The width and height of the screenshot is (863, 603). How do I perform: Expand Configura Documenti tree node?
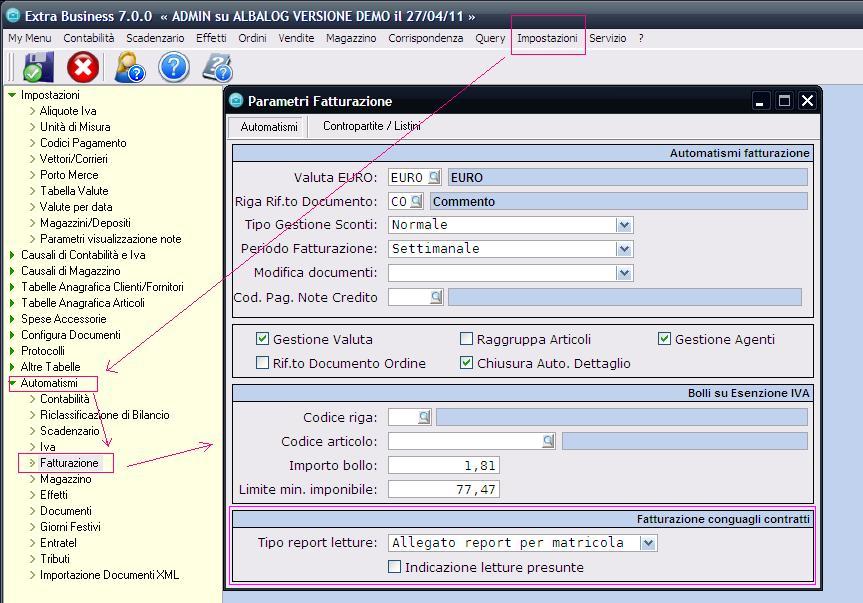tap(12, 335)
